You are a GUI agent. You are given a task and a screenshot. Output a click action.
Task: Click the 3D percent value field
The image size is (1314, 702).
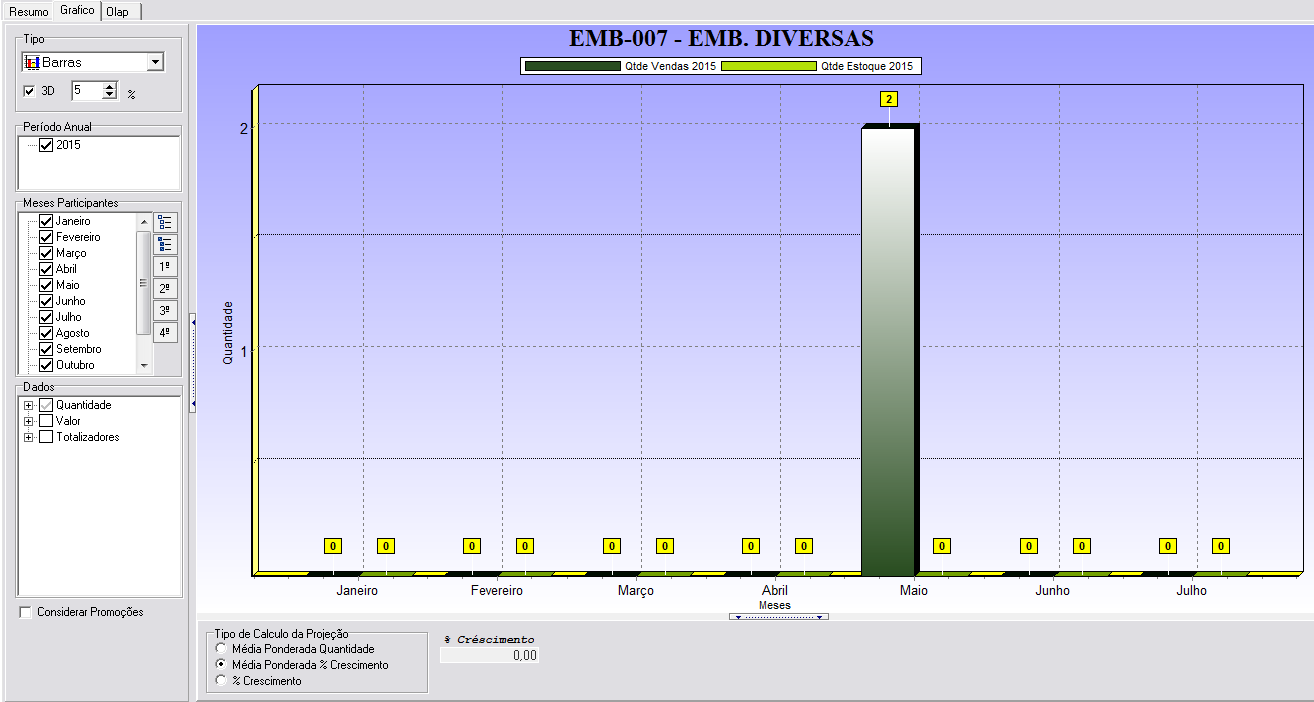tap(86, 91)
